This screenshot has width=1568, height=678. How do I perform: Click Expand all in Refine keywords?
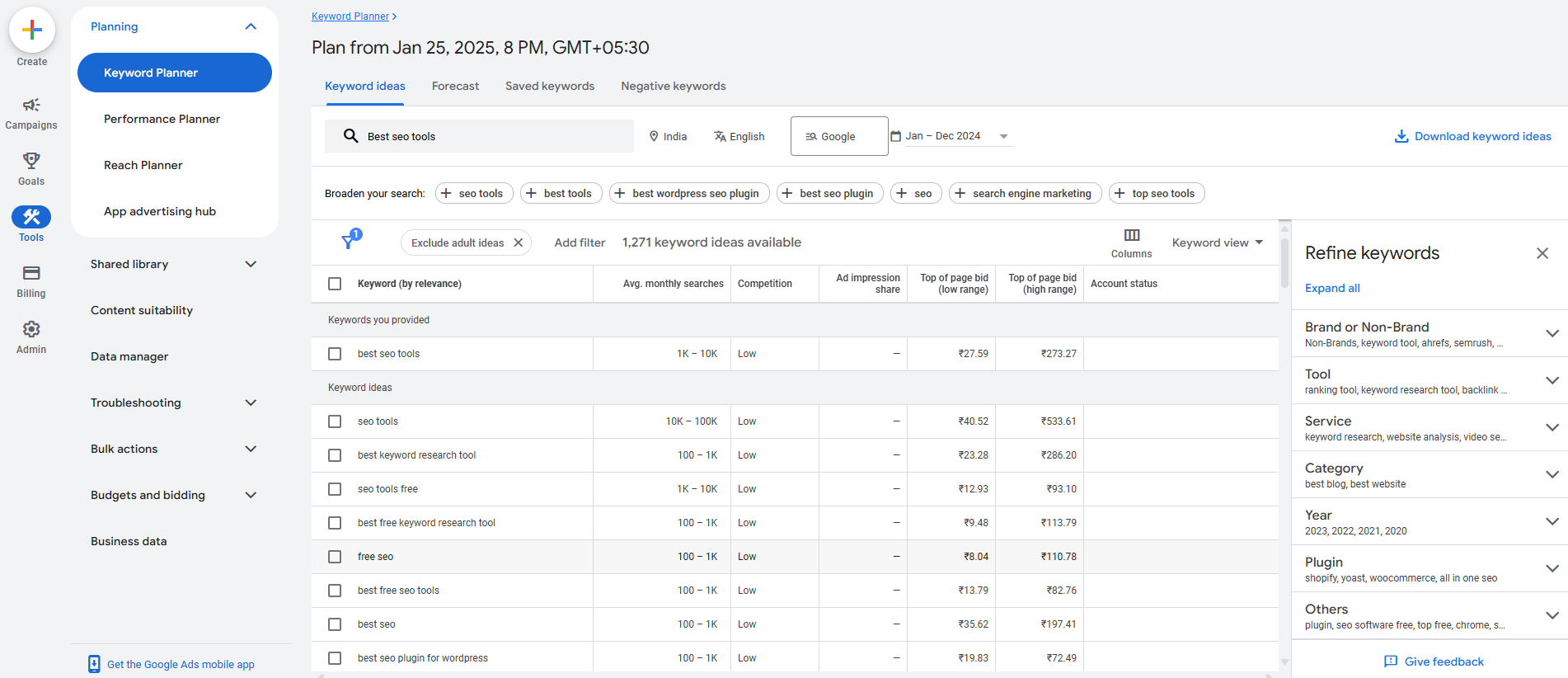(1332, 288)
